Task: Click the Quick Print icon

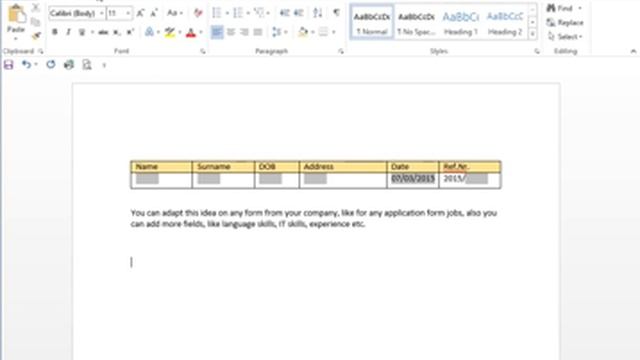Action: click(x=69, y=64)
